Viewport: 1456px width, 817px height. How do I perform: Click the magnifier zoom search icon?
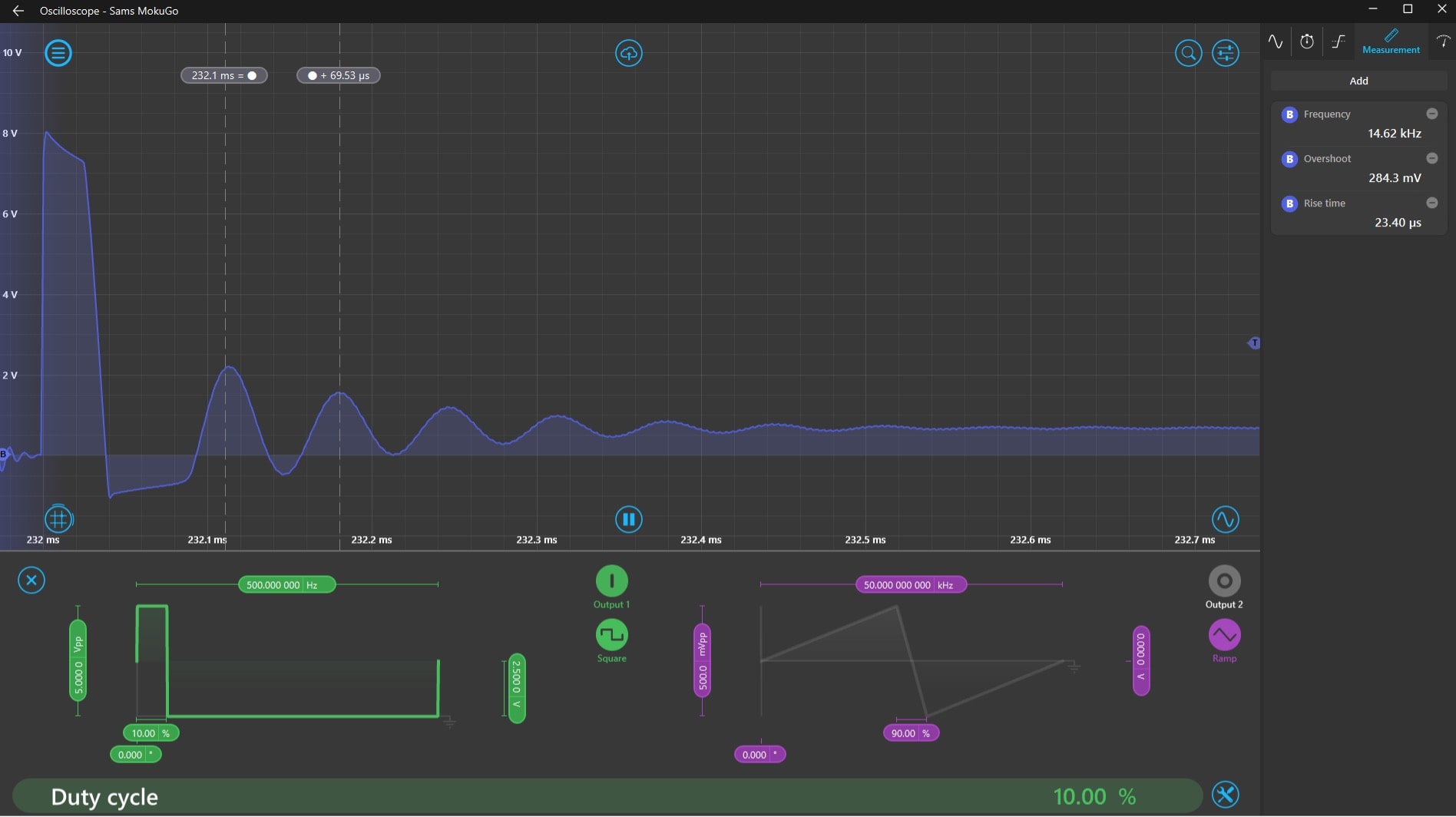[x=1188, y=53]
